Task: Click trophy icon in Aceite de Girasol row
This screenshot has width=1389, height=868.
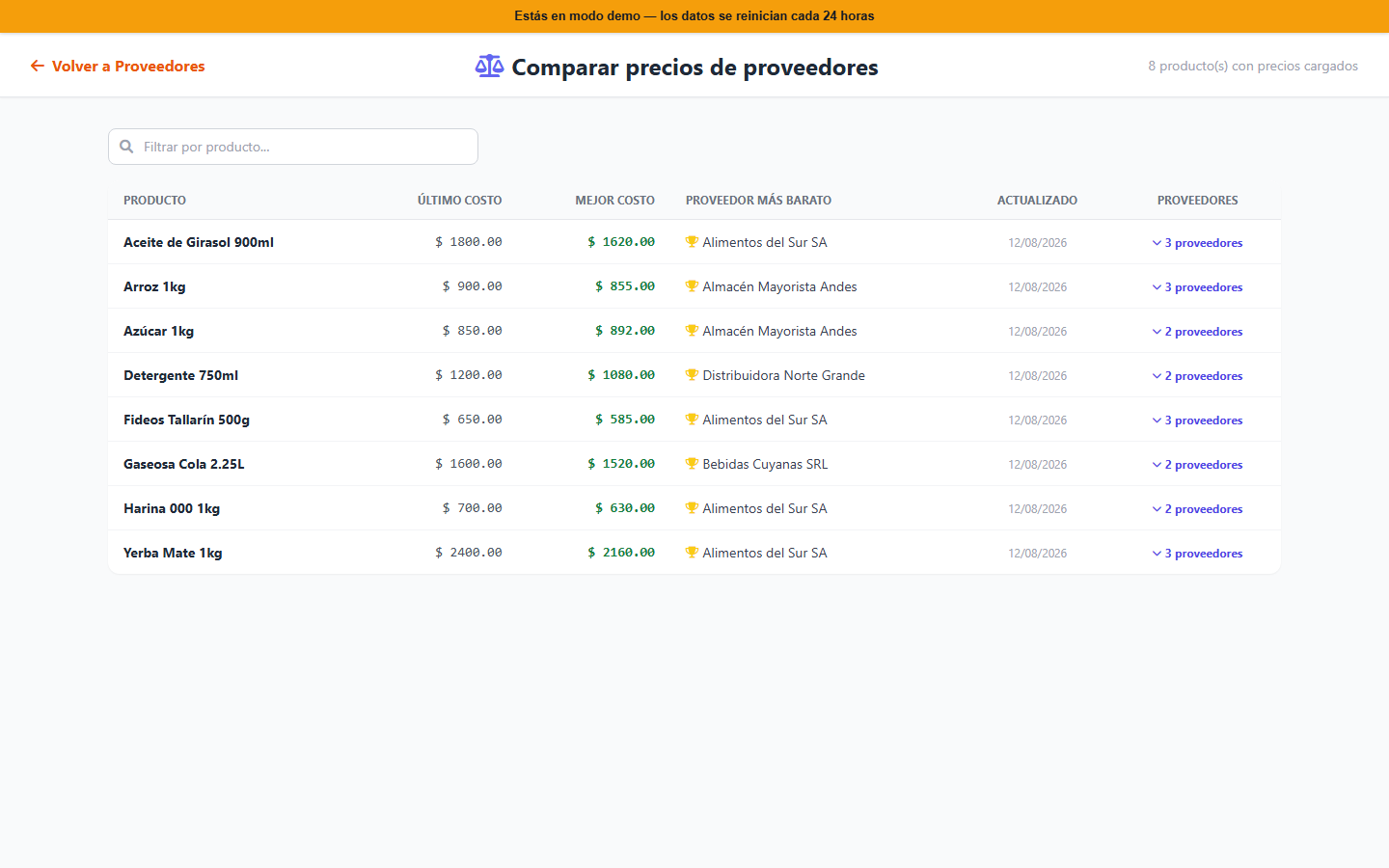Action: pos(692,242)
